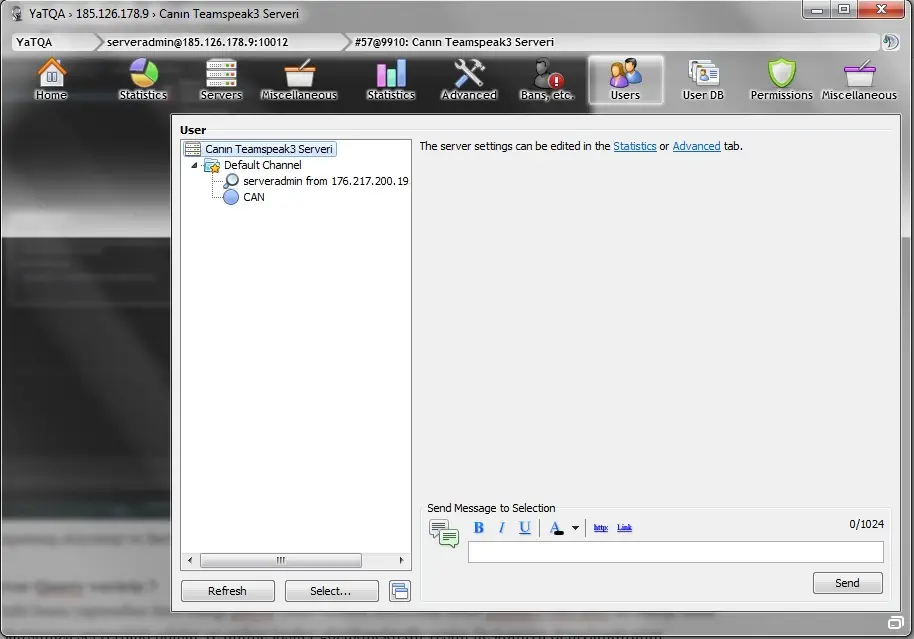
Task: Click the YaTQA breadcrumb segment
Action: coord(52,42)
